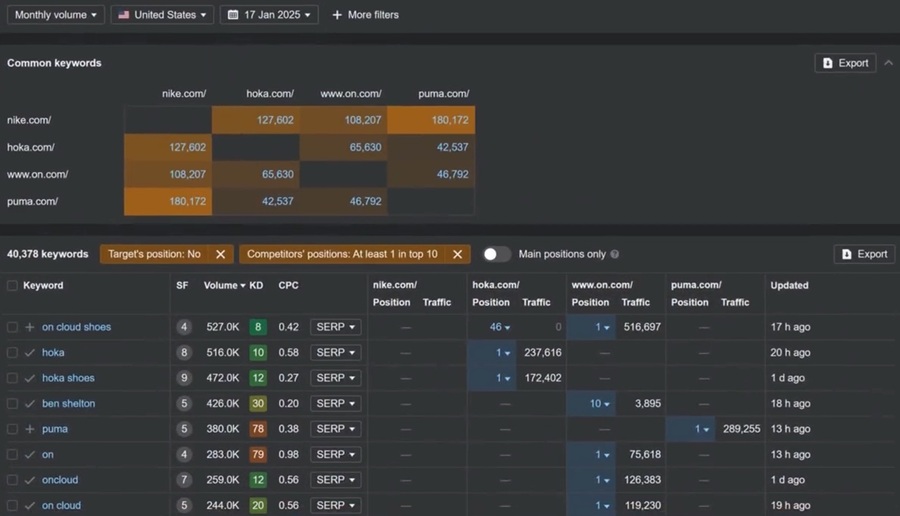Remove the Target's position: No filter
900x516 pixels.
220,254
